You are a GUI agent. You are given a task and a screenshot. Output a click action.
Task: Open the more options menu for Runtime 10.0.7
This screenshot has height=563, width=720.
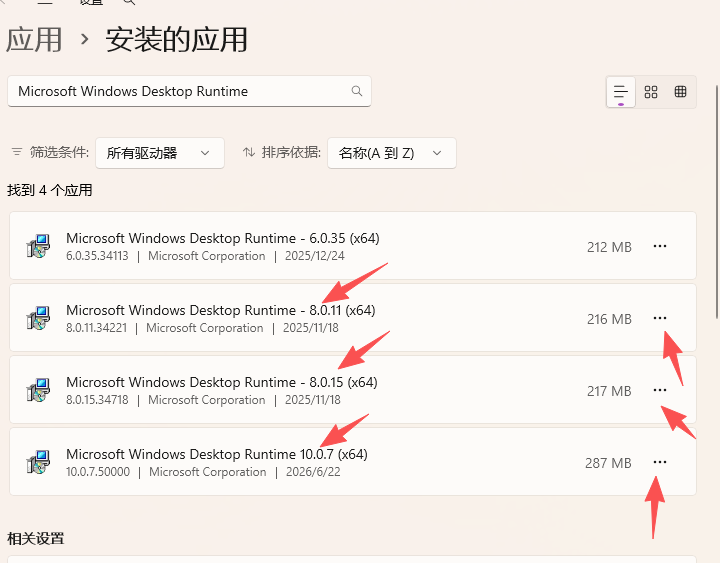660,462
